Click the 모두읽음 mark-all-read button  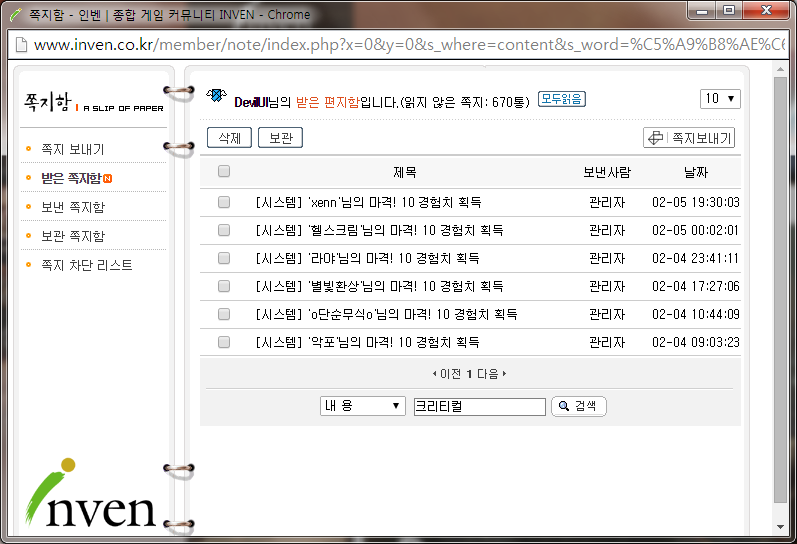[561, 99]
